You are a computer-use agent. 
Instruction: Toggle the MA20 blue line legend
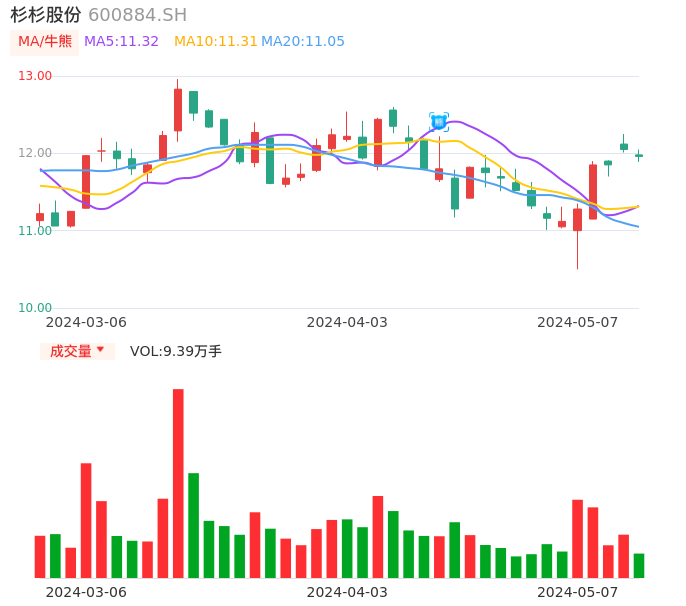pyautogui.click(x=303, y=42)
